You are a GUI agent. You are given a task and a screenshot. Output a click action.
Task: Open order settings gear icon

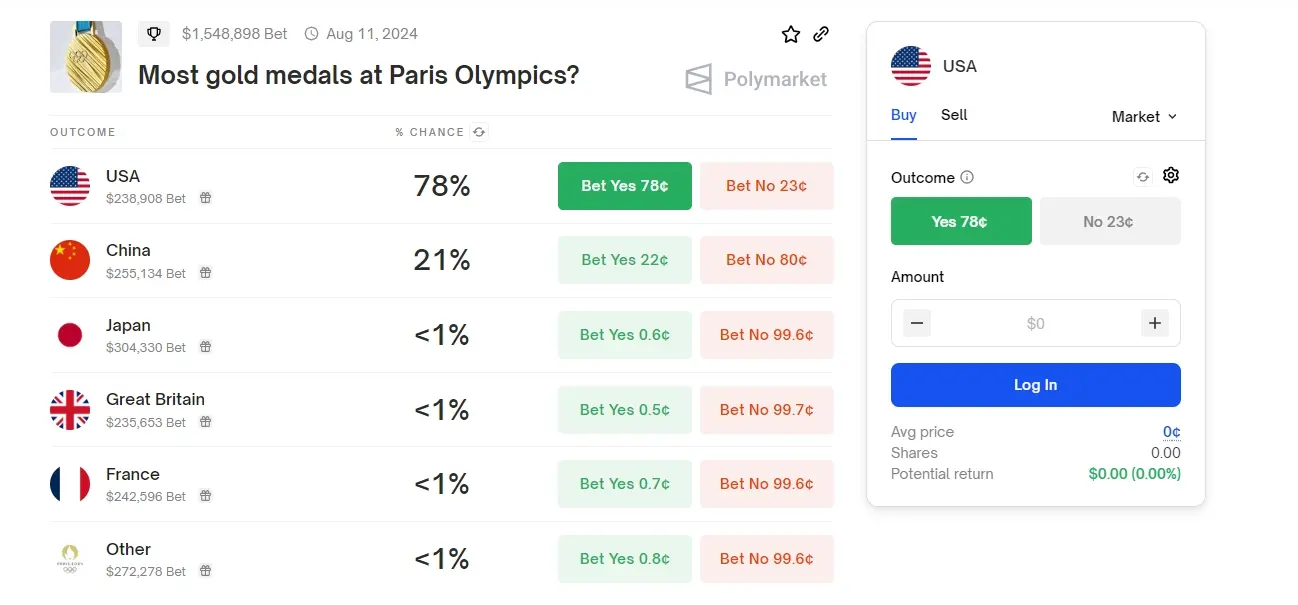pos(1171,176)
